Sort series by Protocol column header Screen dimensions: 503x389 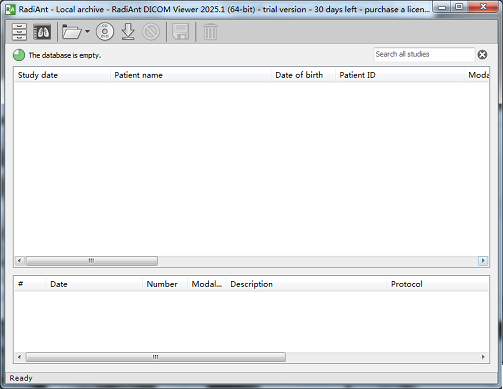[x=437, y=284]
